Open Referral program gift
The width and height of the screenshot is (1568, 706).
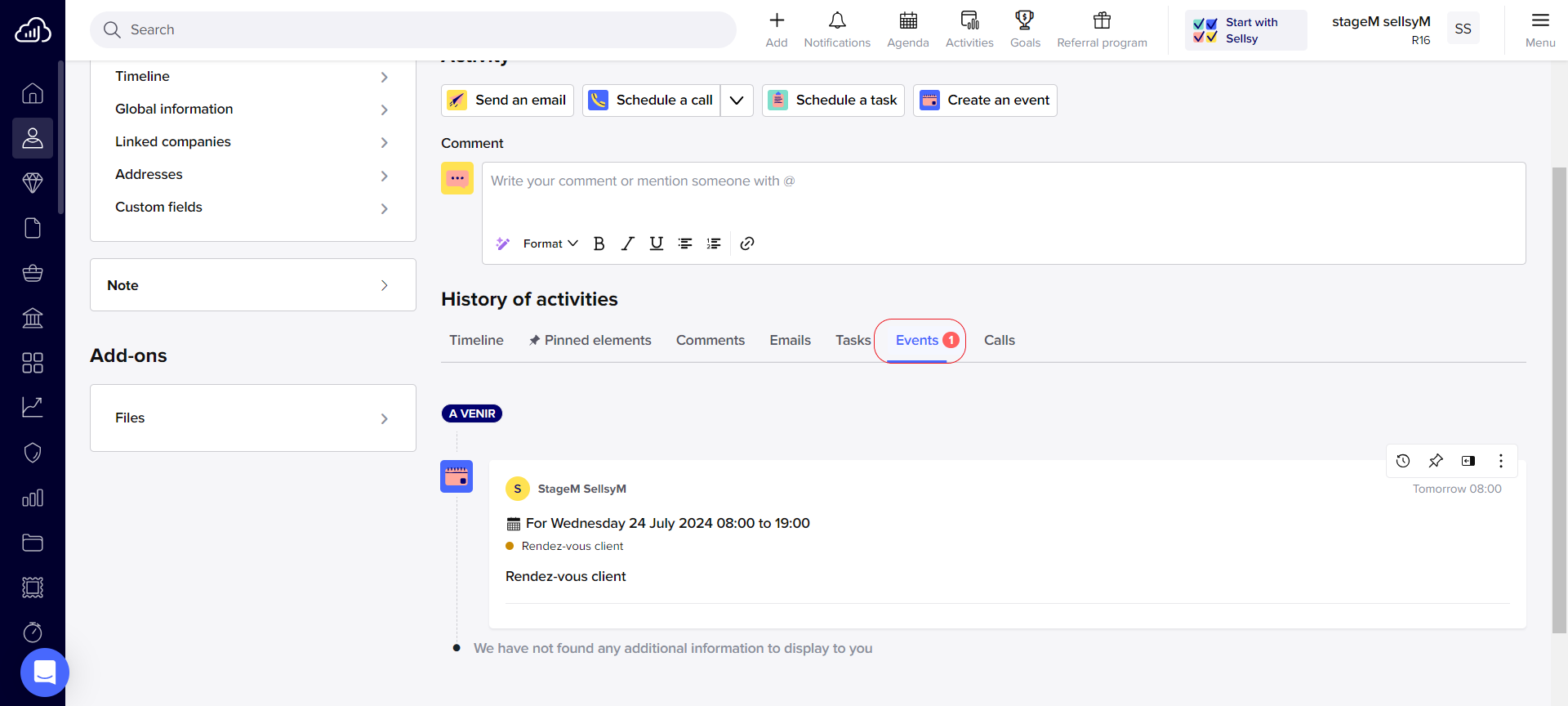pyautogui.click(x=1102, y=29)
